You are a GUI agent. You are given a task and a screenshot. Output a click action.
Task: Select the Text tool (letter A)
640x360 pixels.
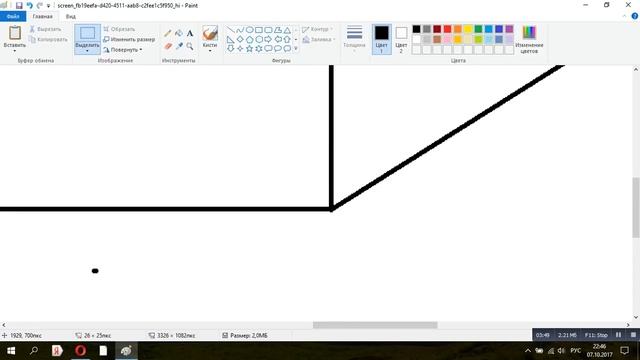190,33
